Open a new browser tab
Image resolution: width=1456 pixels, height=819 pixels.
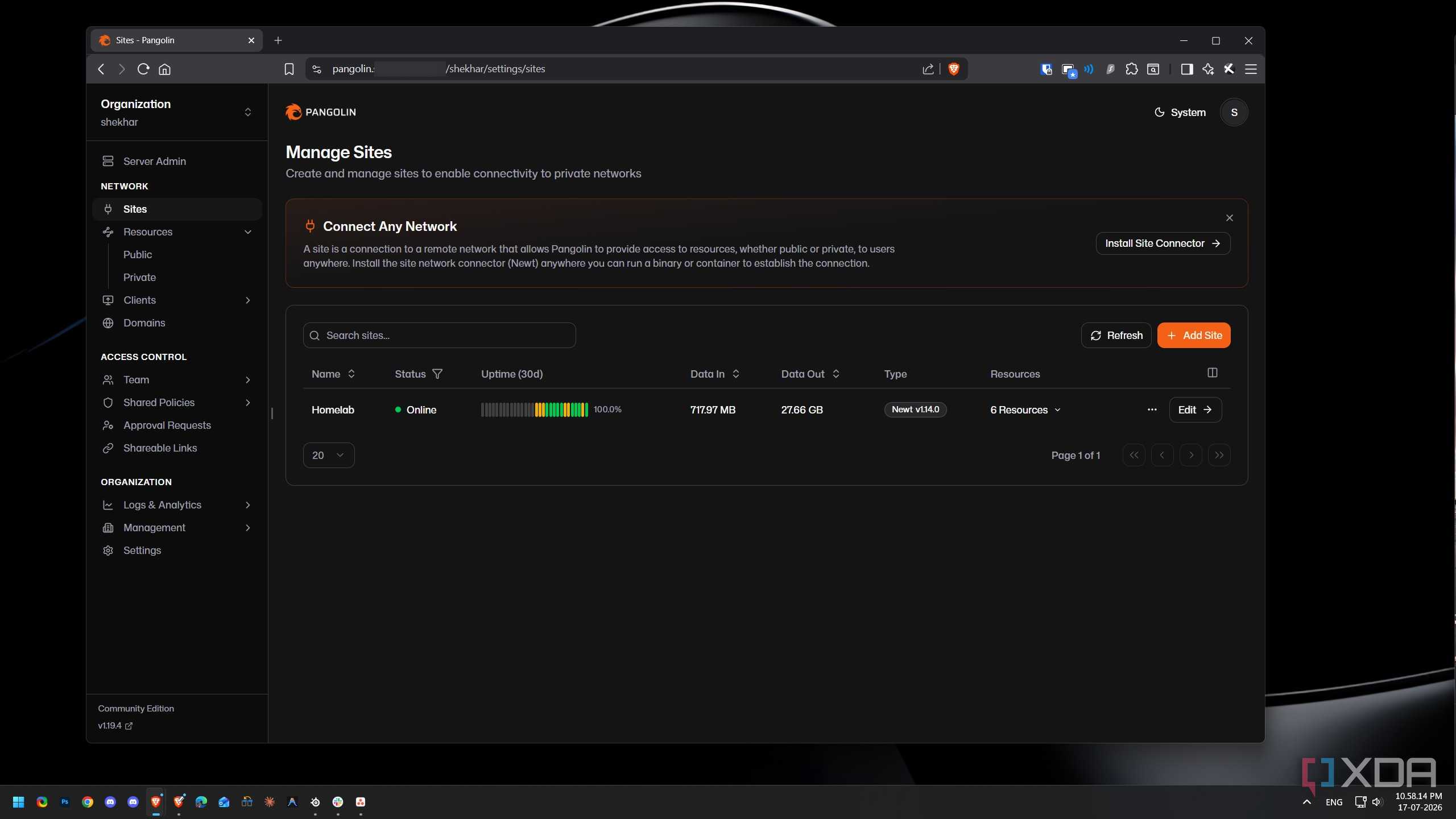coord(278,40)
